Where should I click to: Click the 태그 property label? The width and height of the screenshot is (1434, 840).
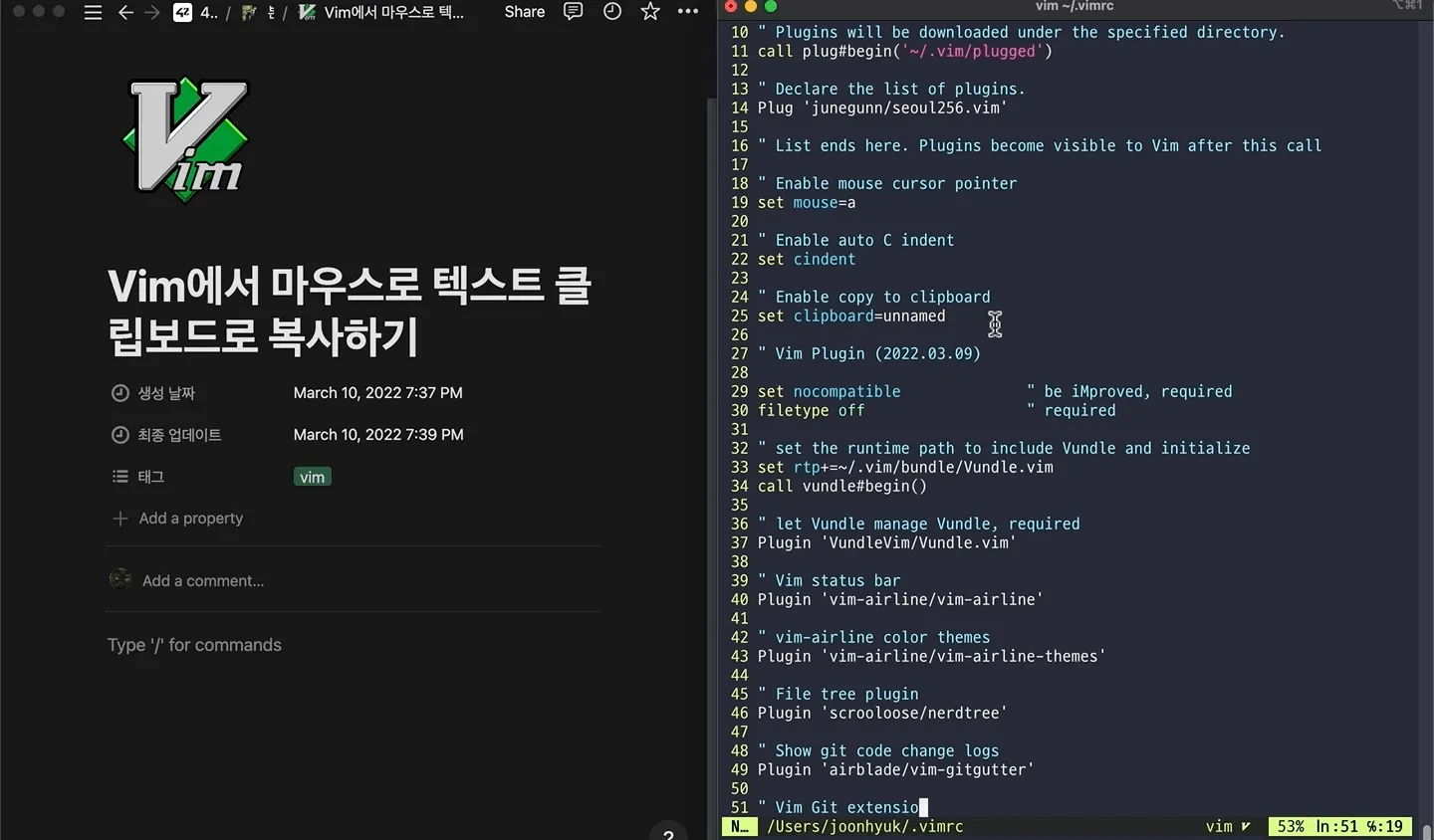click(137, 477)
